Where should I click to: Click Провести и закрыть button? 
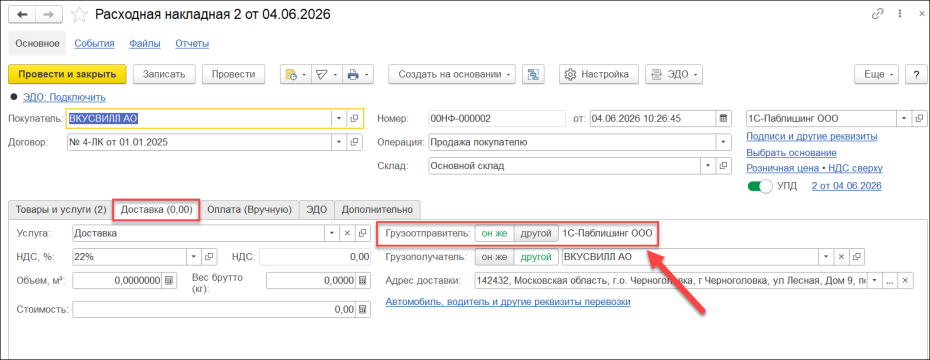tap(67, 74)
